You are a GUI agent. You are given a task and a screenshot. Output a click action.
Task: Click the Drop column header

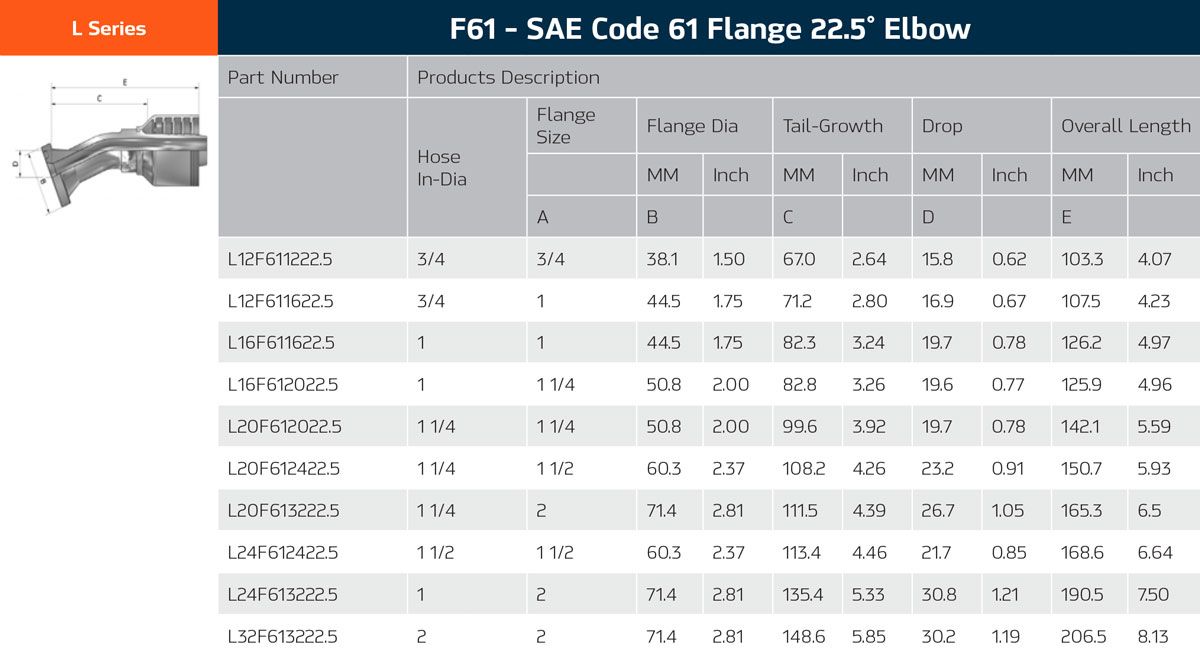(x=942, y=126)
